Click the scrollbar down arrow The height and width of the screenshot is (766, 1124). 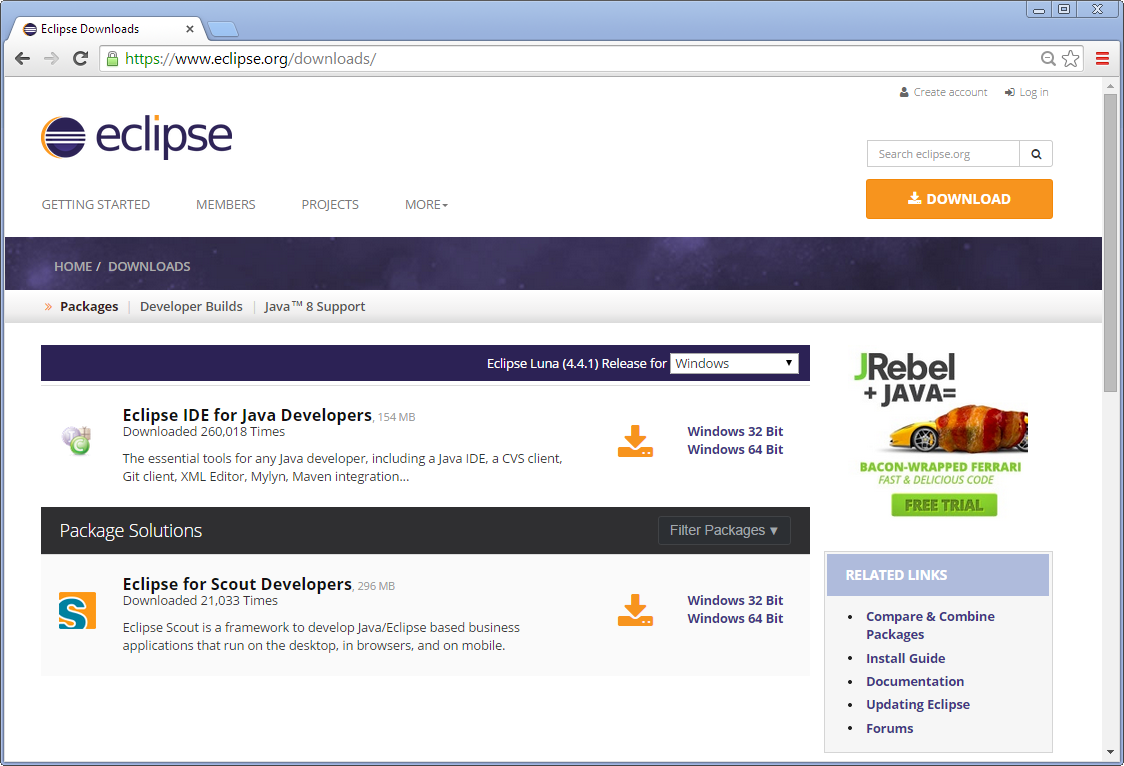1110,752
